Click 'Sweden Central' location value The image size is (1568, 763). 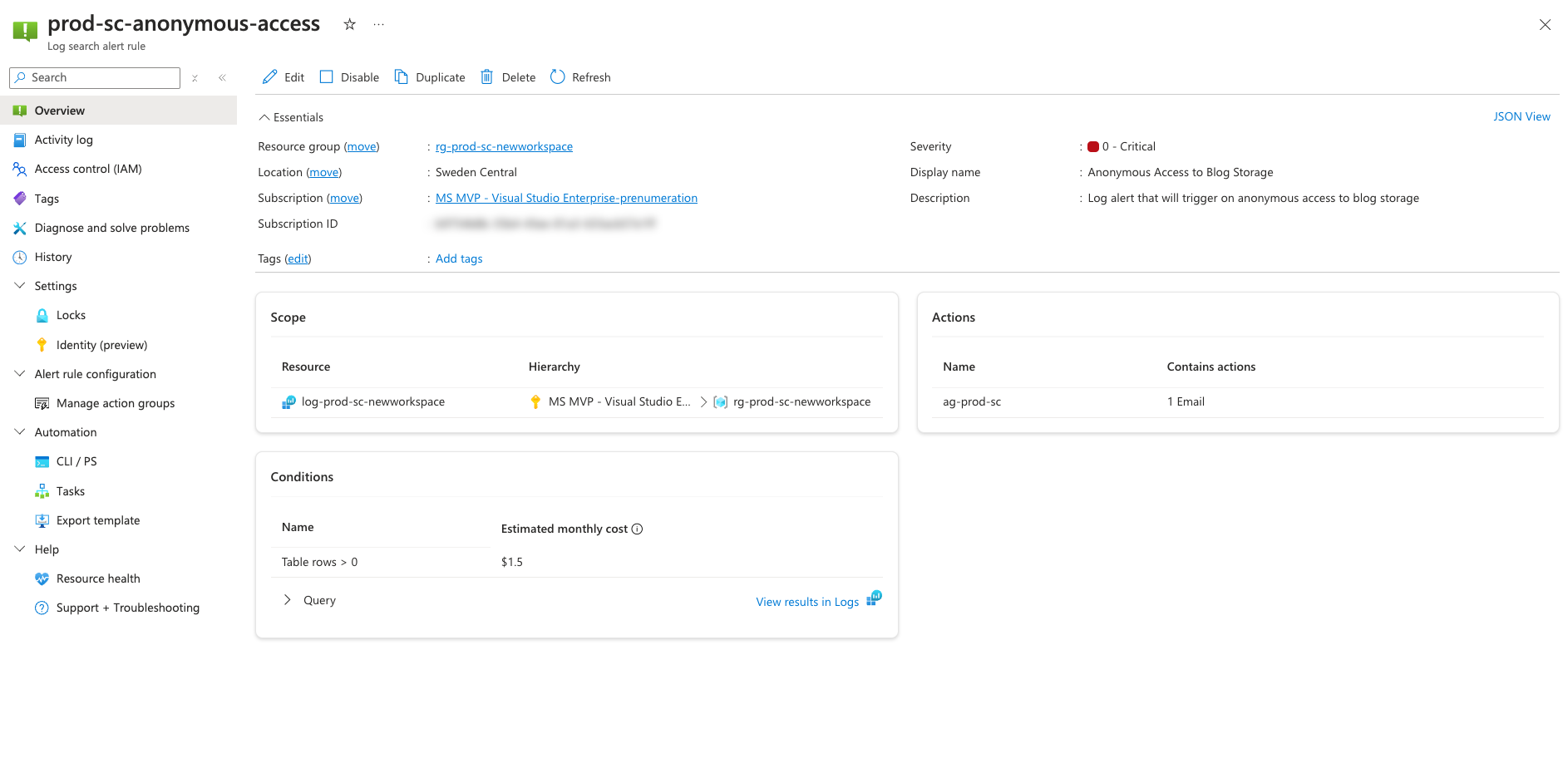point(476,172)
